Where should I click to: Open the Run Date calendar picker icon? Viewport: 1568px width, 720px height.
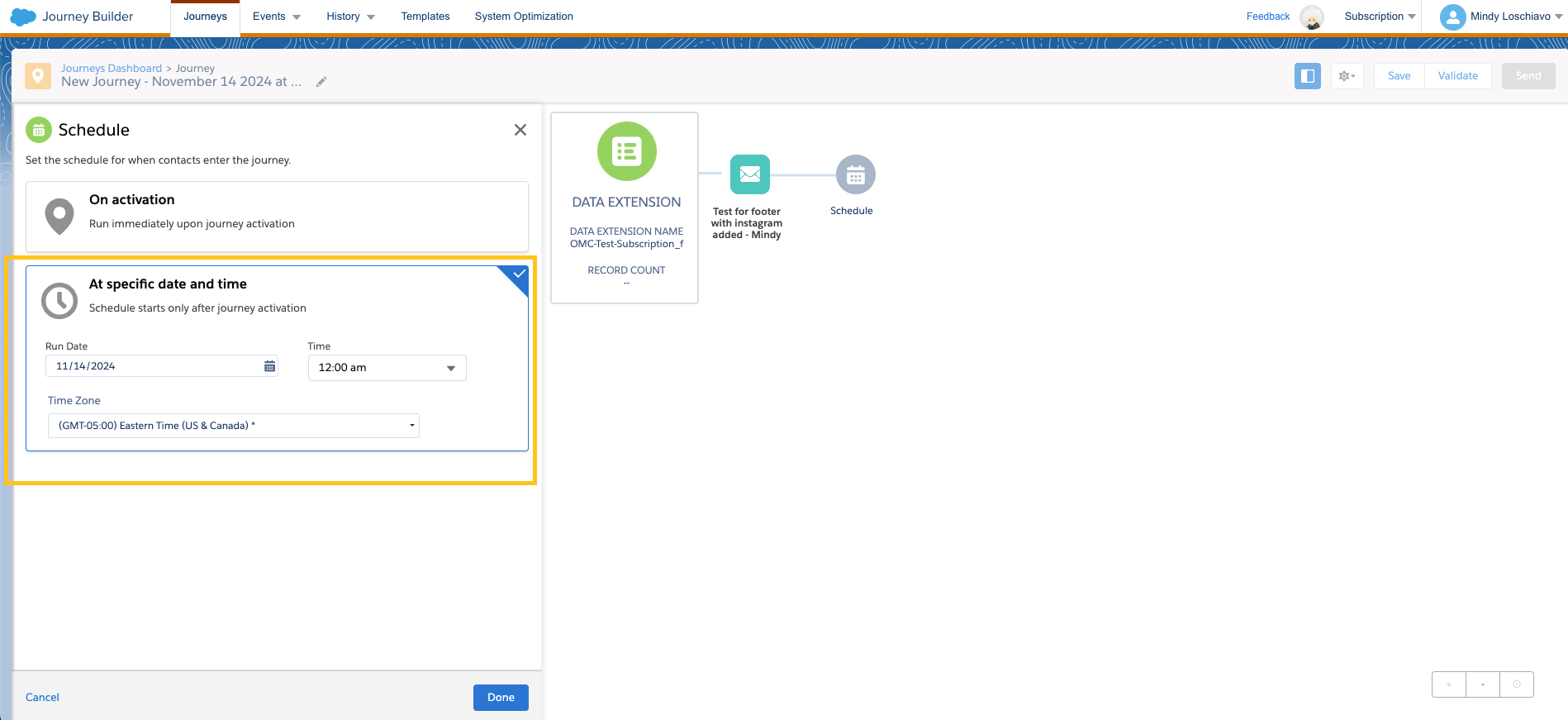pyautogui.click(x=269, y=366)
